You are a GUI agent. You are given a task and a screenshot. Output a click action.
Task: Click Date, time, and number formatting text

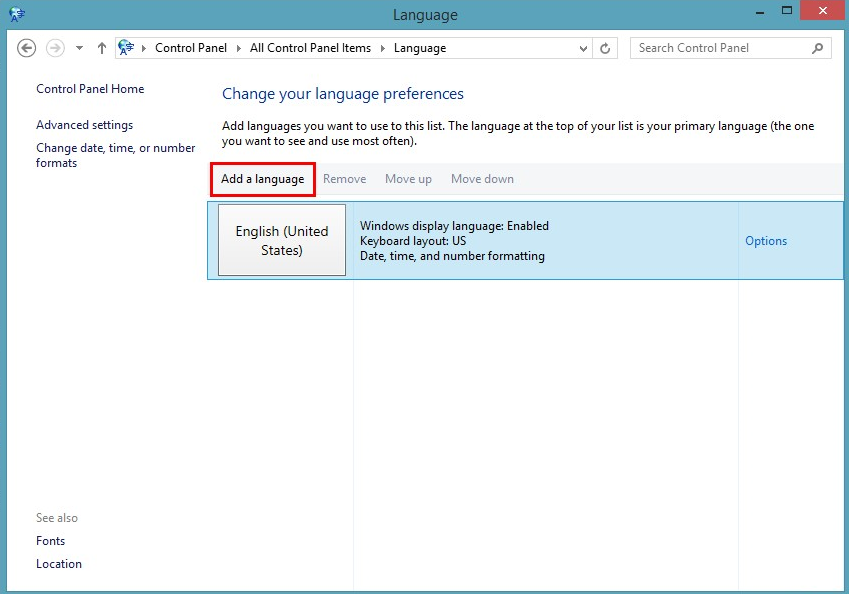452,256
